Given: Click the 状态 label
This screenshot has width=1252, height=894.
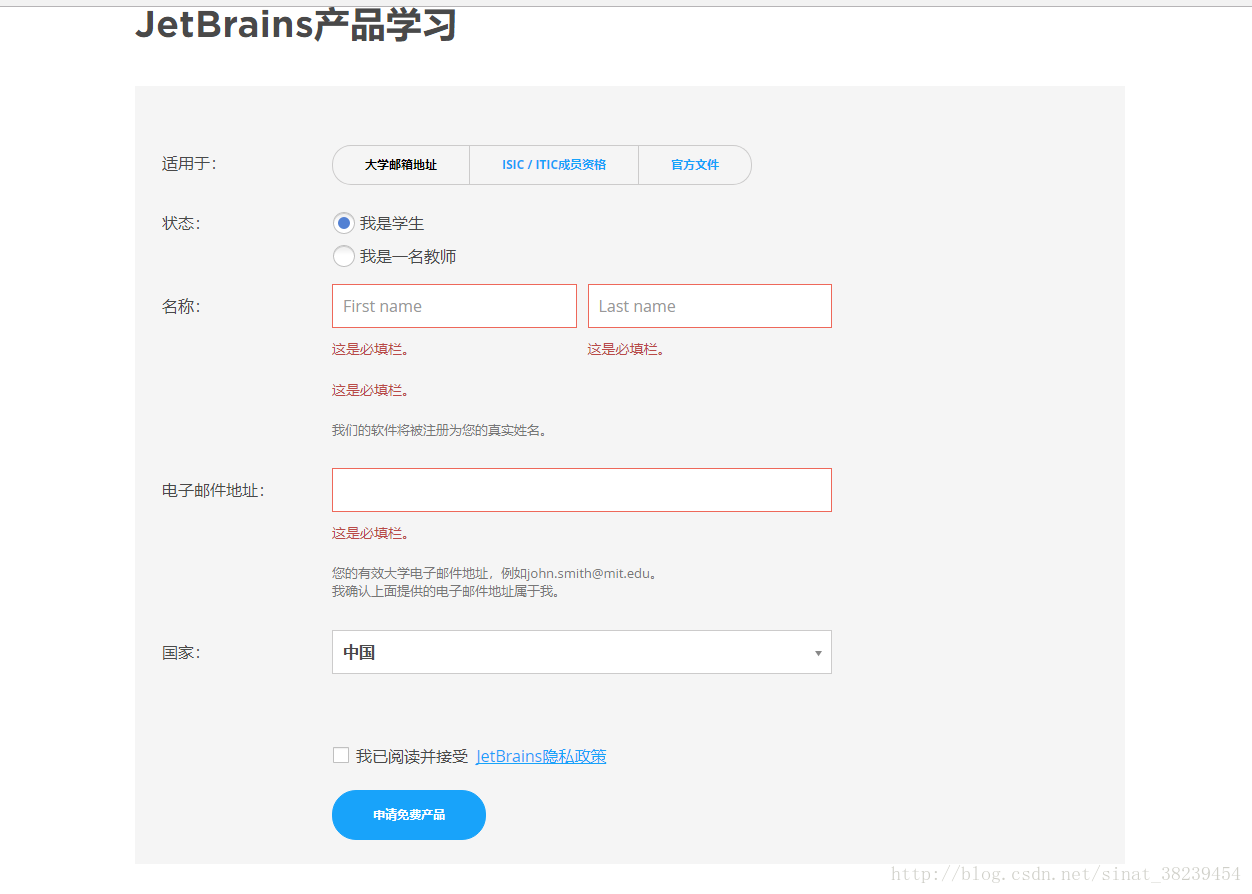Looking at the screenshot, I should tap(181, 223).
